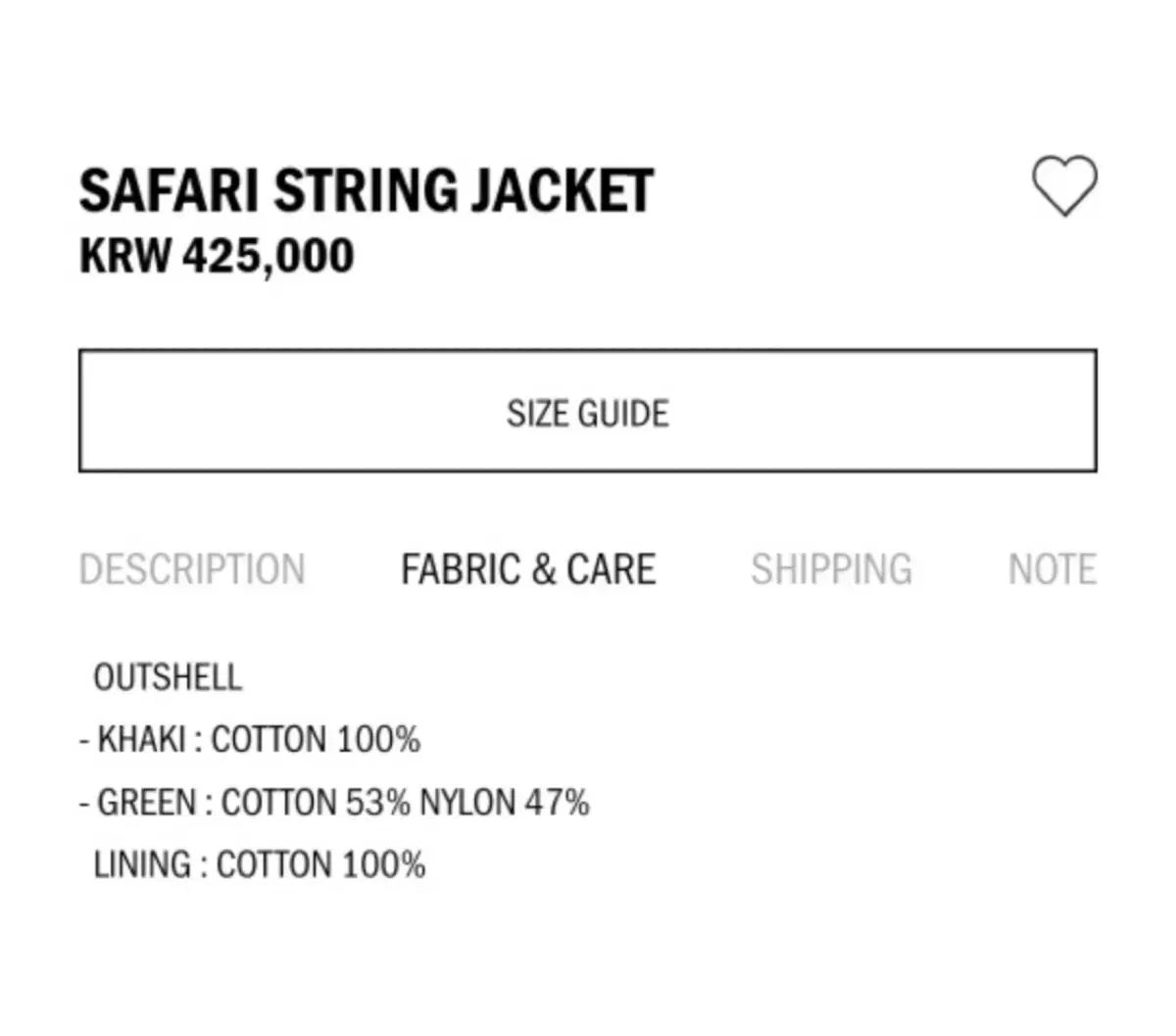Click the OUTSHELL heading text
1176x1036 pixels.
168,677
